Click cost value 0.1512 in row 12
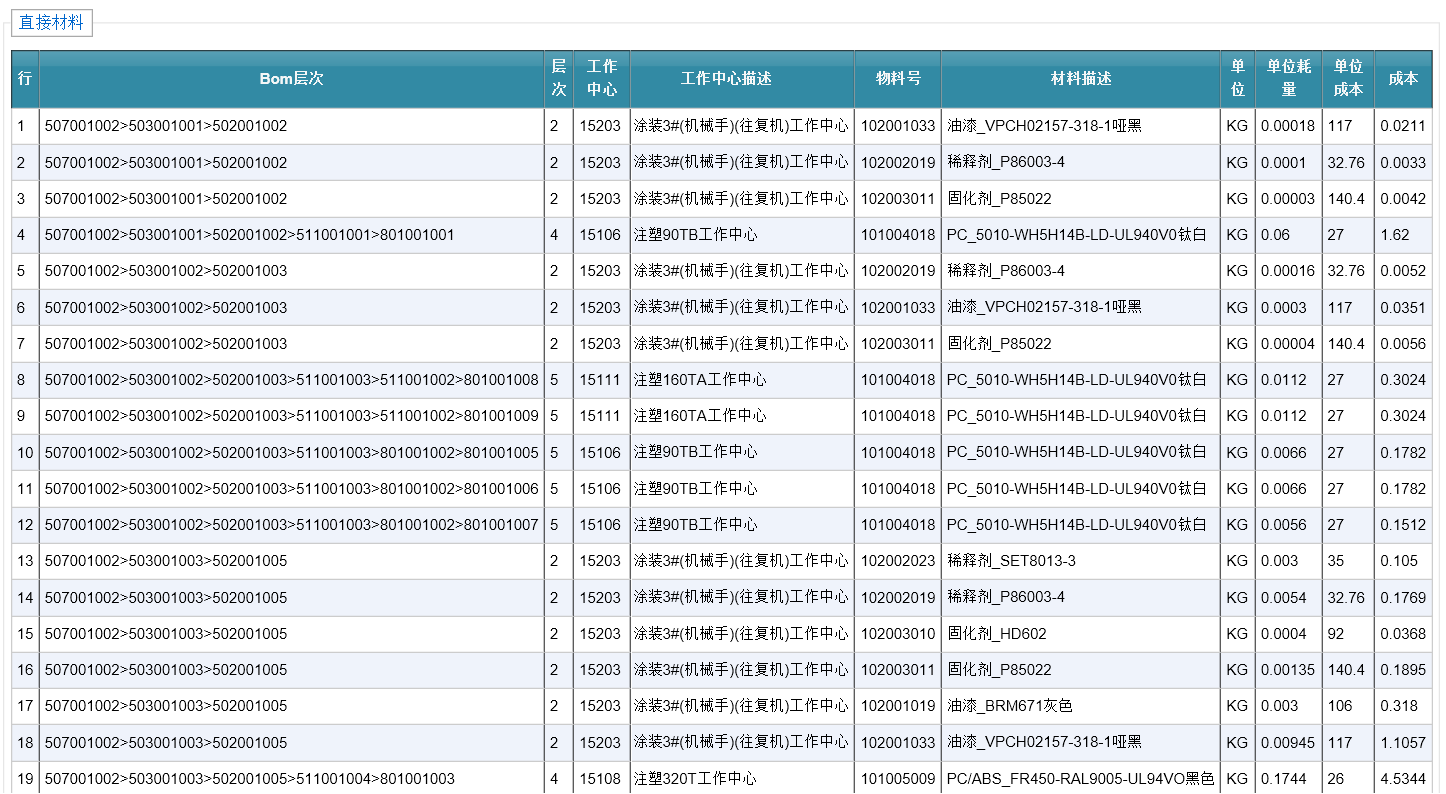 coord(1403,525)
